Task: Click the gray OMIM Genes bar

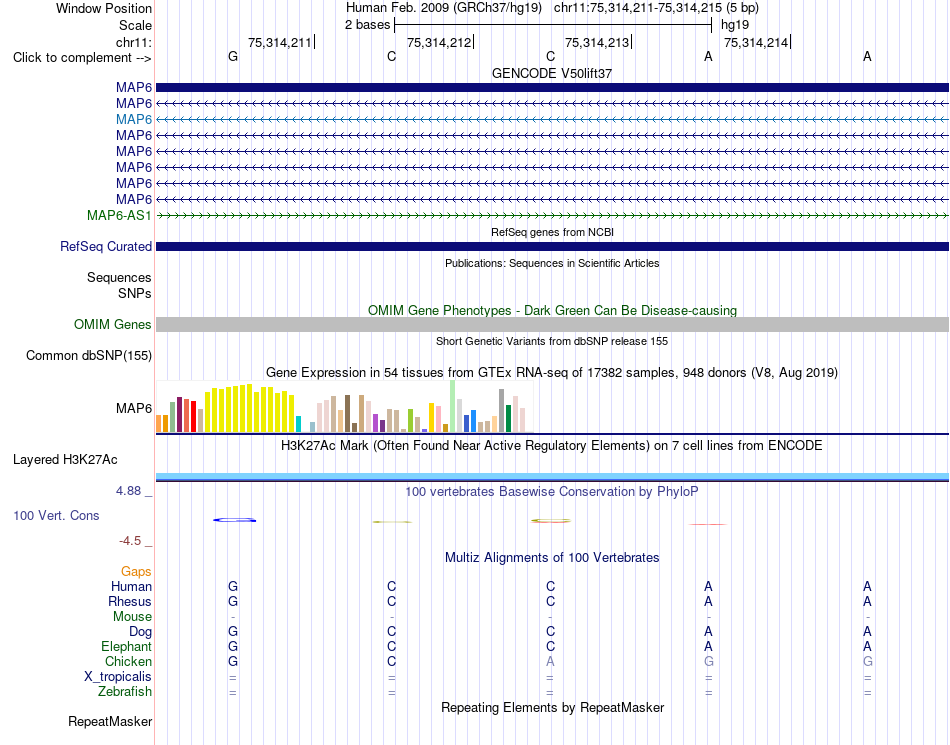Action: pos(552,325)
